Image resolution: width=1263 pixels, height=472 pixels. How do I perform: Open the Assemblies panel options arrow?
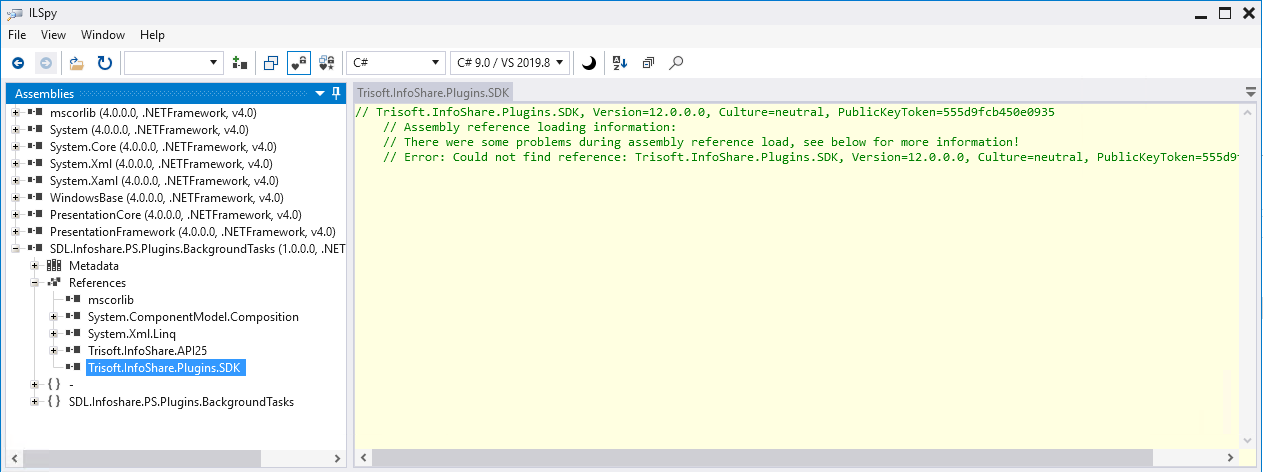coord(320,93)
